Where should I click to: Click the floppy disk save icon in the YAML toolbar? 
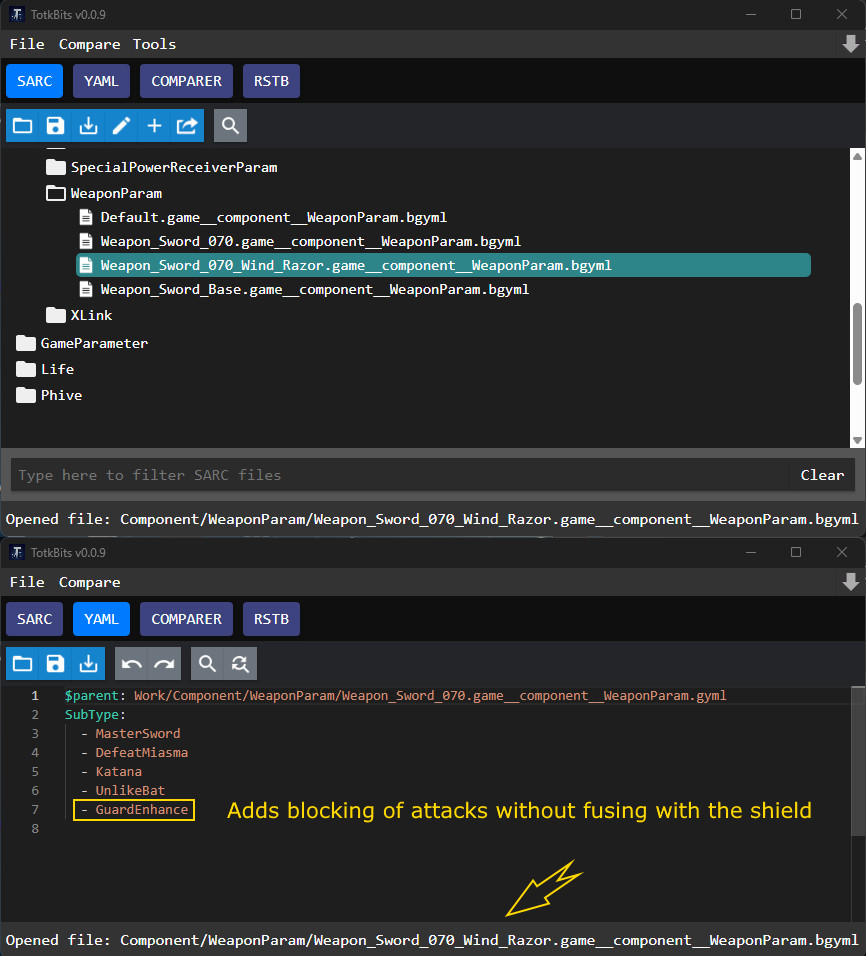coord(56,663)
